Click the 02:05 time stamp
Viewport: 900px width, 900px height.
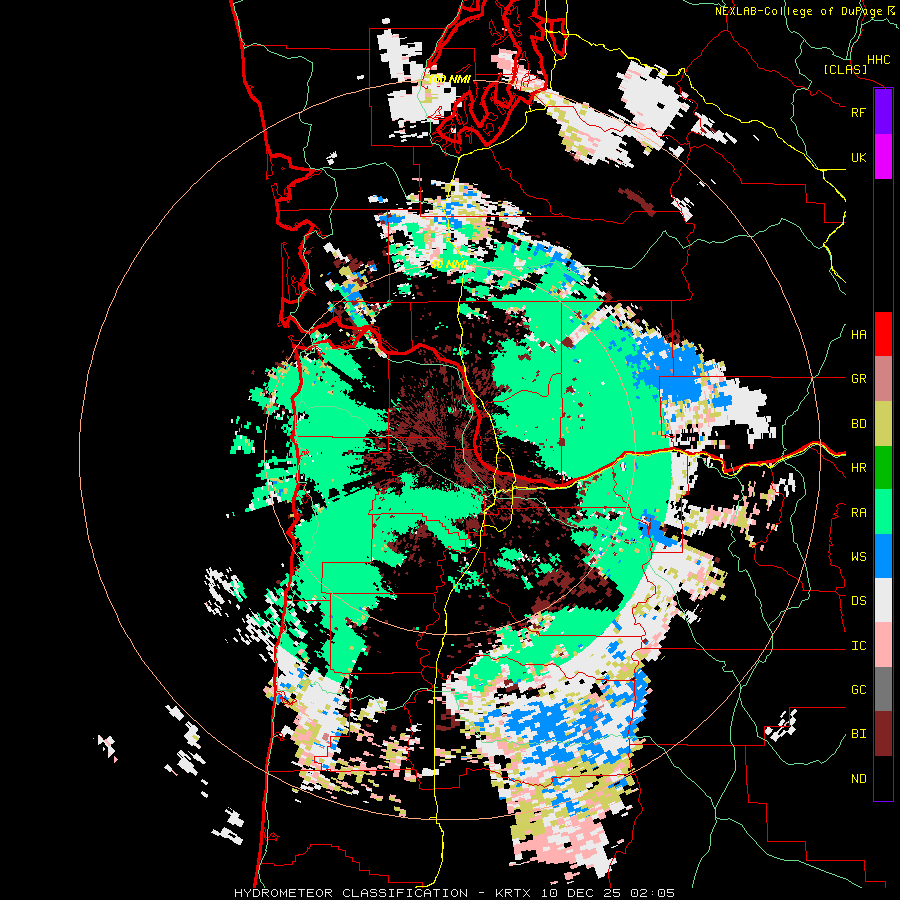click(x=652, y=893)
